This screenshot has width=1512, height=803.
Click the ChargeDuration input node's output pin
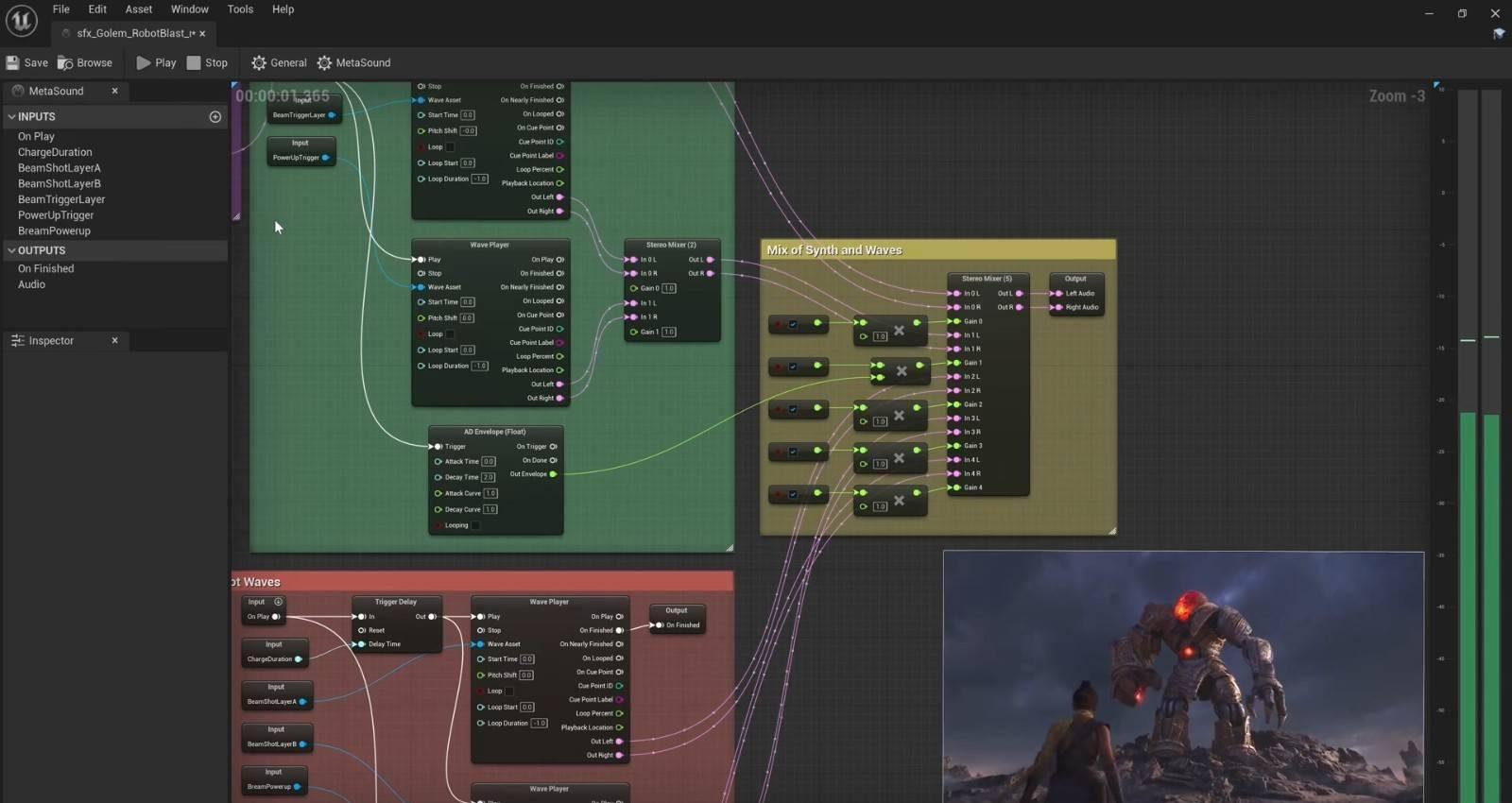point(299,659)
